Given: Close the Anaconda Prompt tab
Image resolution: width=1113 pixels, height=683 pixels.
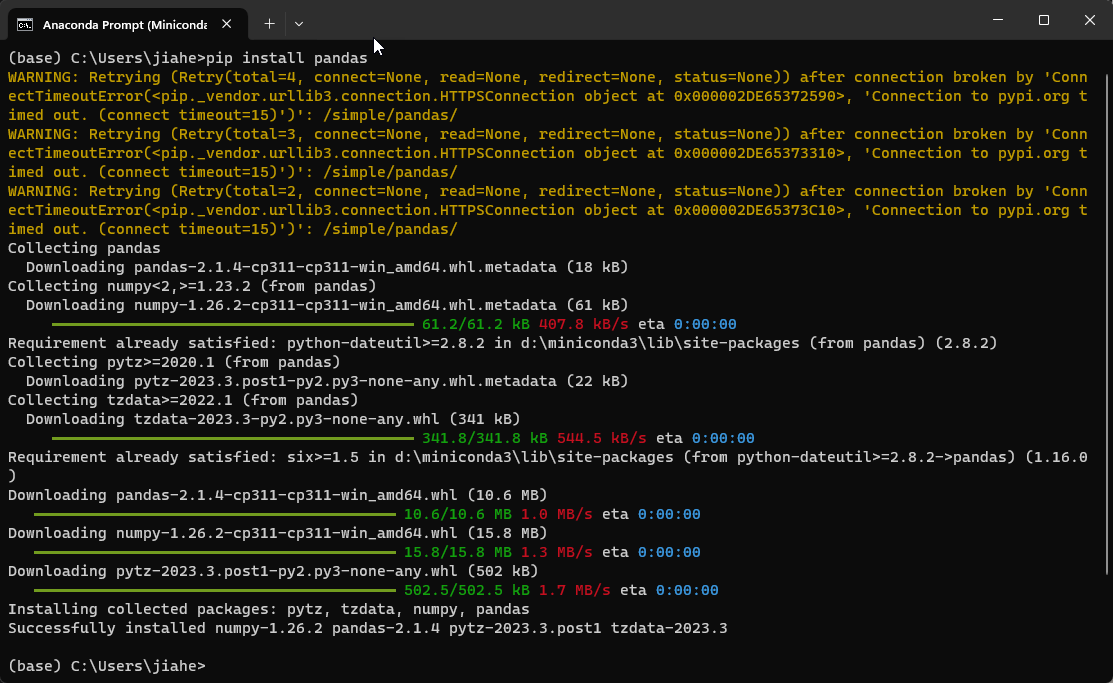Looking at the screenshot, I should tap(226, 24).
